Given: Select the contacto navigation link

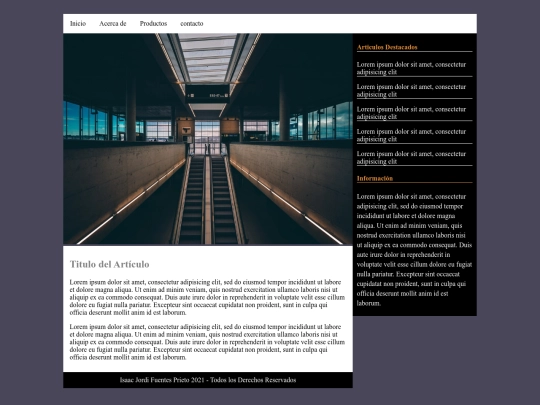Looking at the screenshot, I should coord(192,24).
